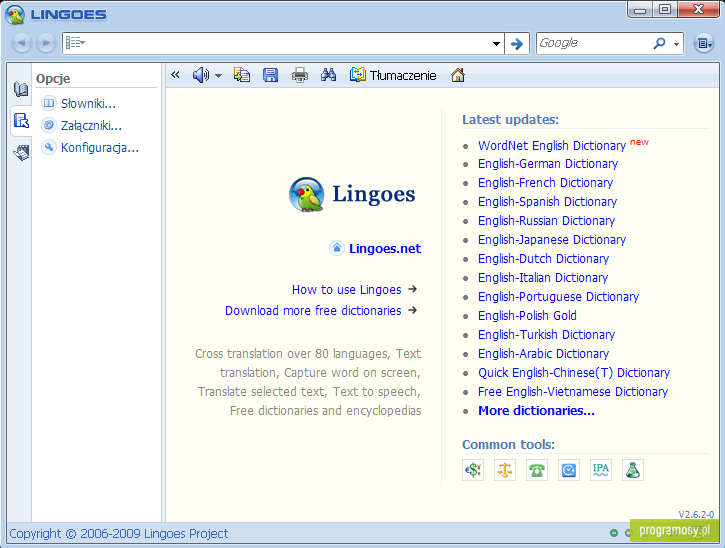Click the home page icon

pos(458,75)
